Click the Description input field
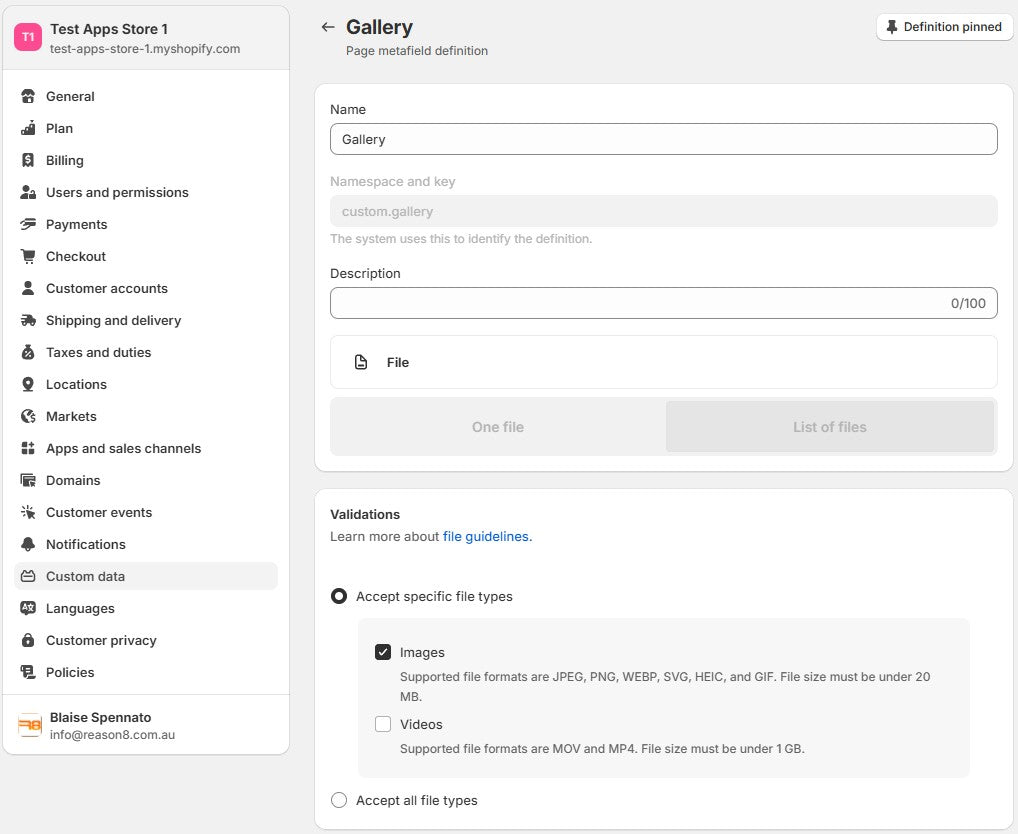Viewport: 1018px width, 834px height. [x=640, y=303]
